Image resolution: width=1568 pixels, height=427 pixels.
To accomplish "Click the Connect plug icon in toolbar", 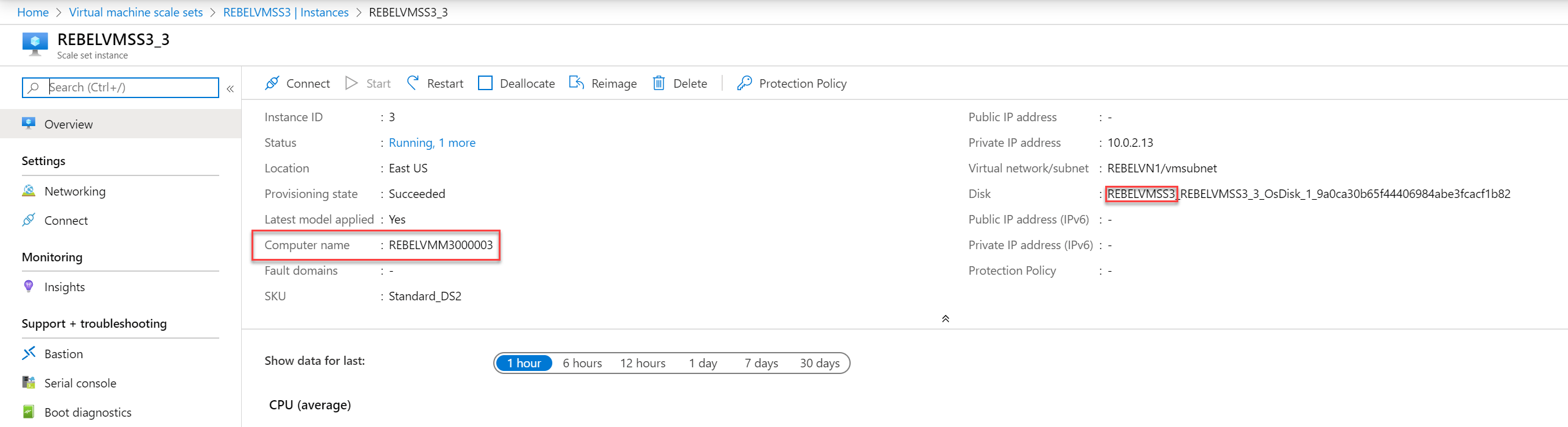I will pos(272,83).
